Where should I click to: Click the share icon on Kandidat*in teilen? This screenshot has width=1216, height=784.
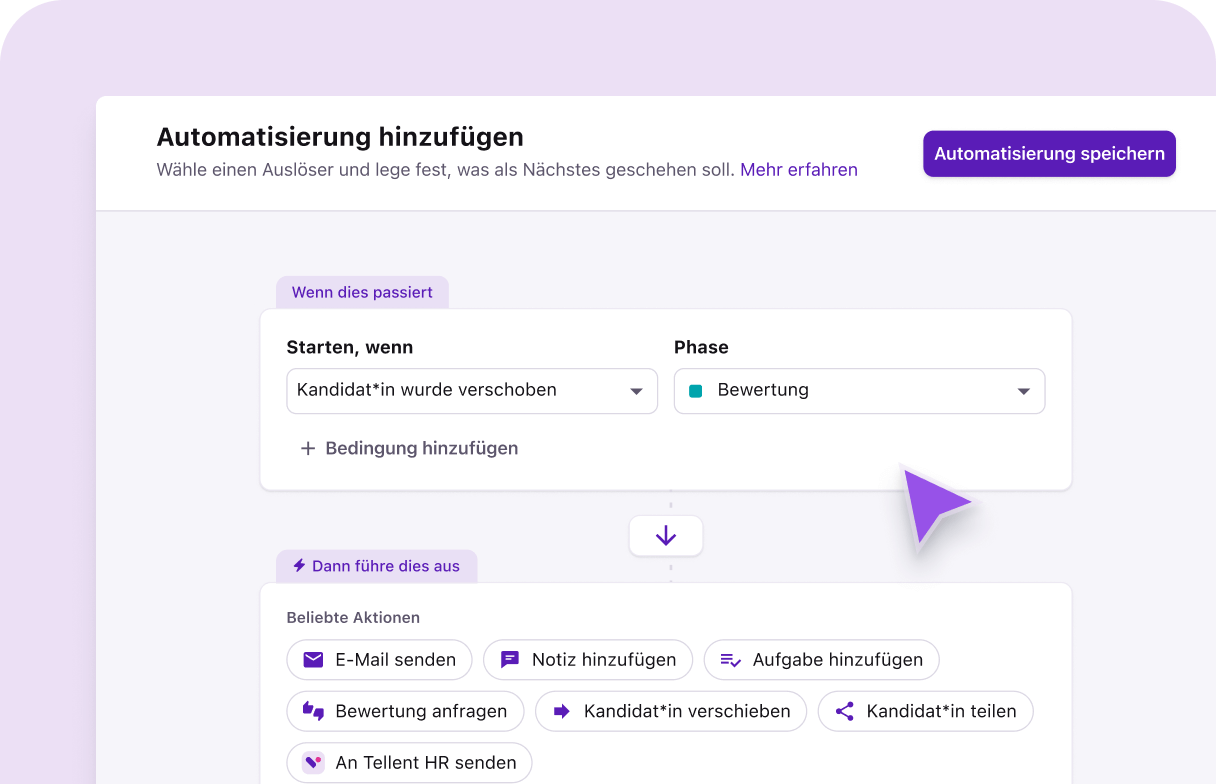(845, 711)
